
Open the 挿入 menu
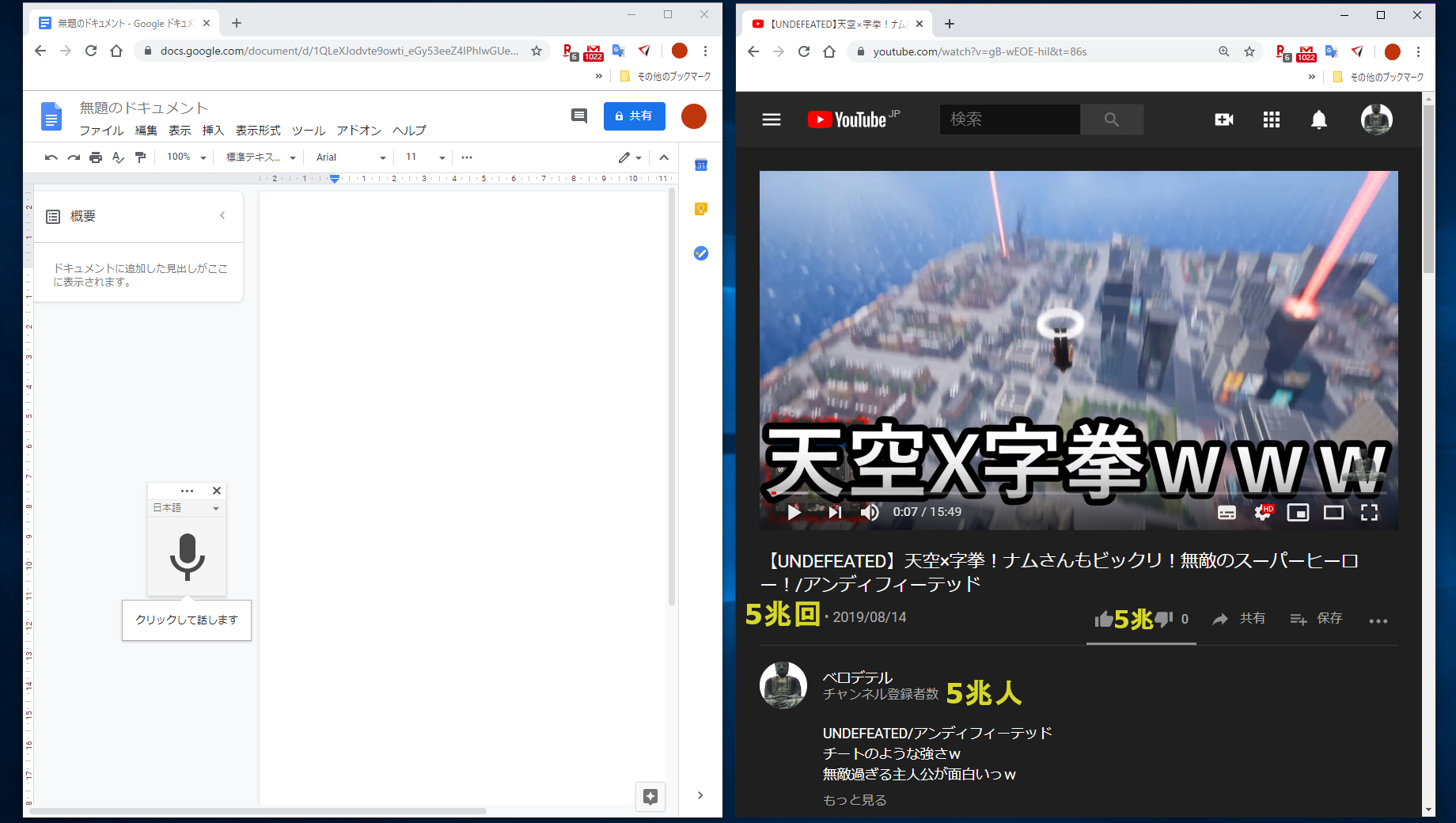(213, 131)
